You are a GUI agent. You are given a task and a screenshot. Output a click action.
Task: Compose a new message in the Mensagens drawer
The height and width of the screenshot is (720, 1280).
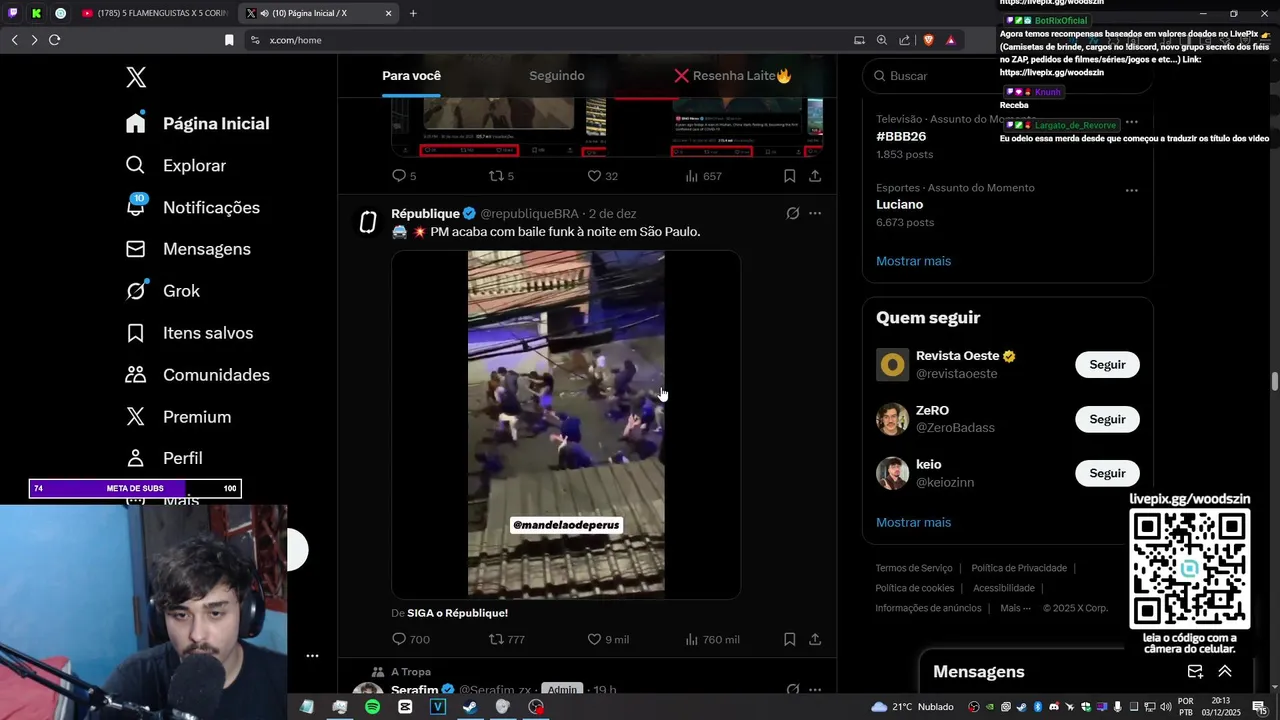1195,671
